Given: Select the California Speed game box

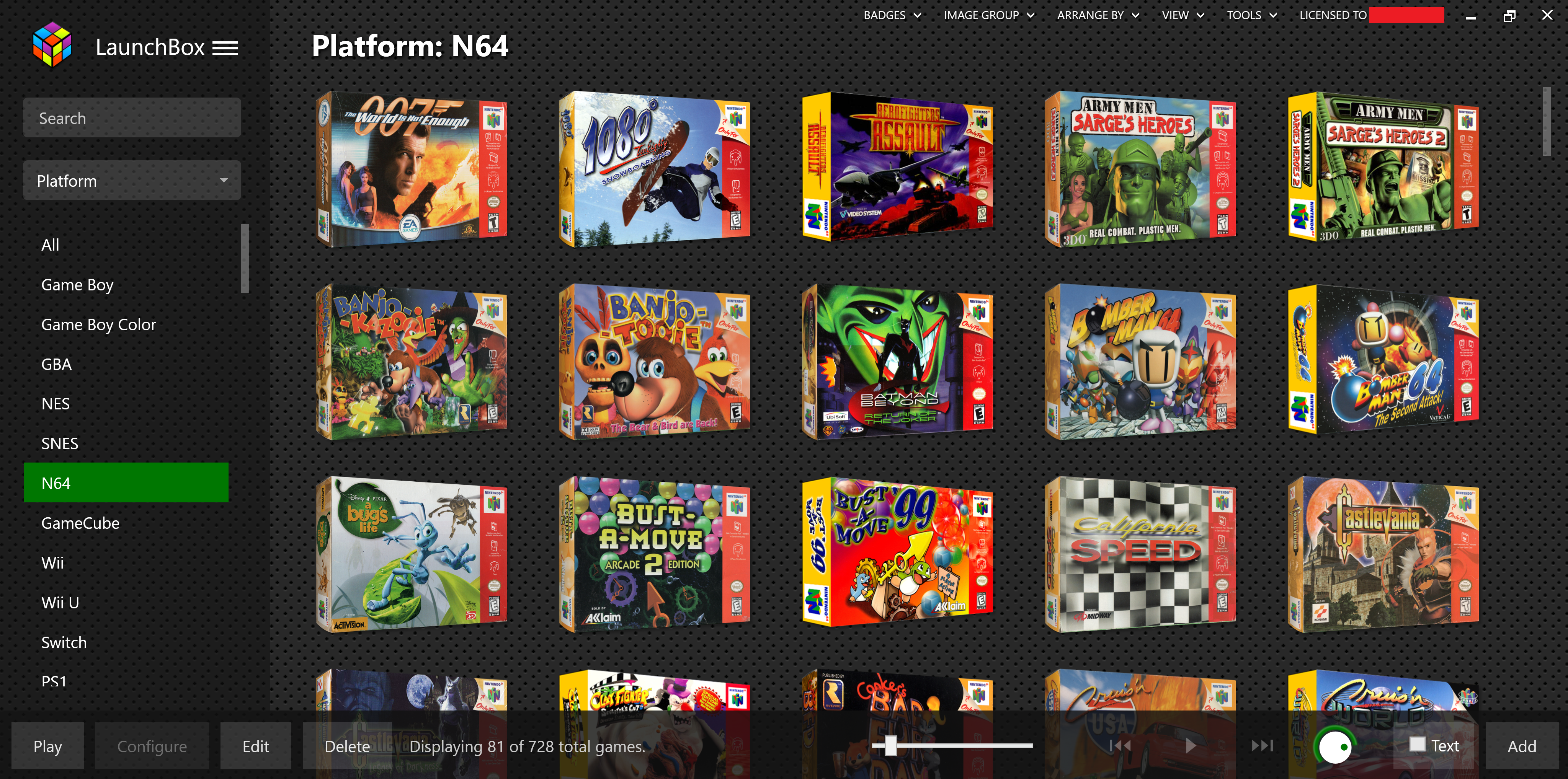Looking at the screenshot, I should pos(1141,554).
